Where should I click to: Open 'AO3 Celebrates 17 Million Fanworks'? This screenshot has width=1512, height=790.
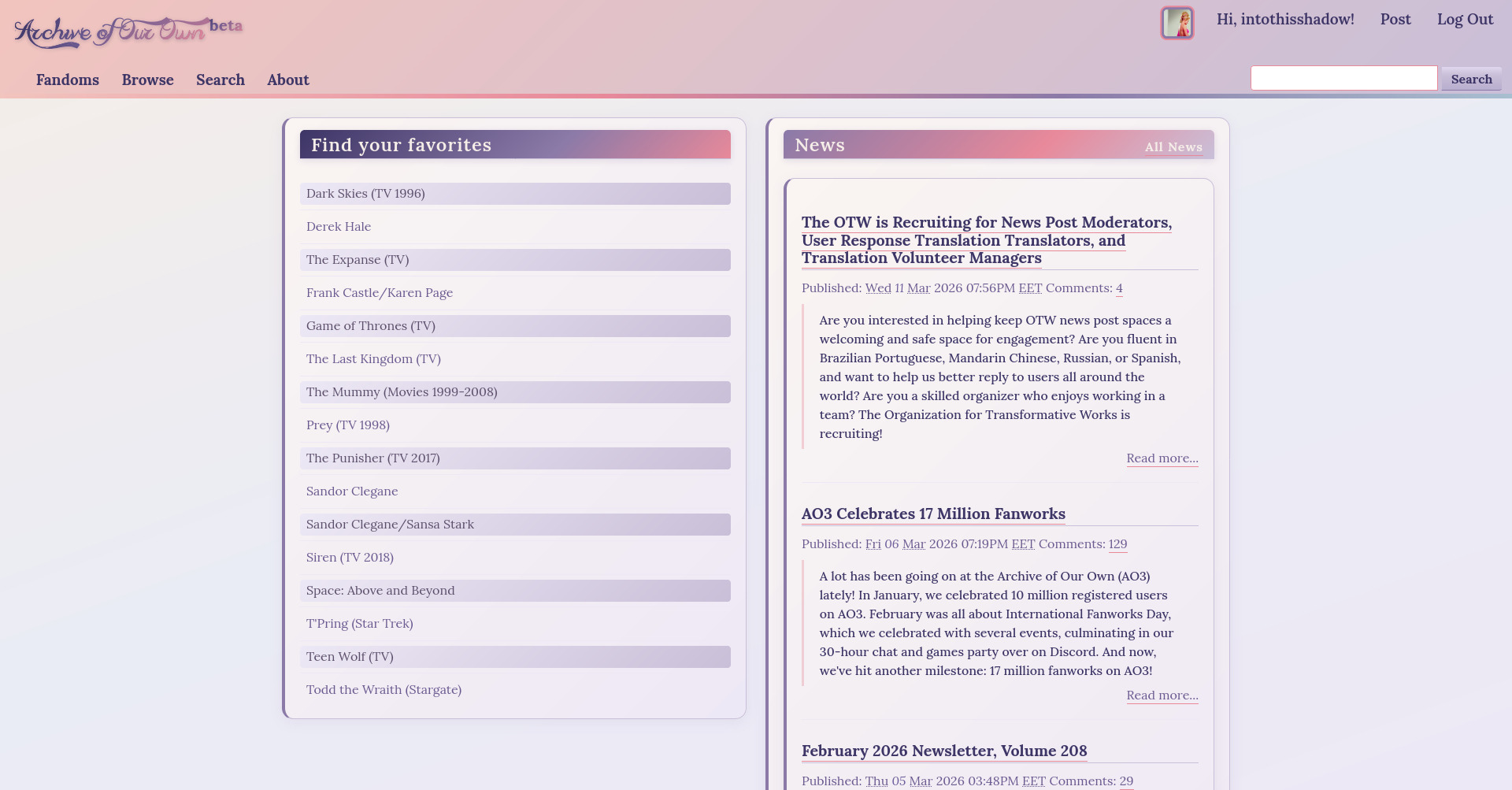(x=933, y=514)
